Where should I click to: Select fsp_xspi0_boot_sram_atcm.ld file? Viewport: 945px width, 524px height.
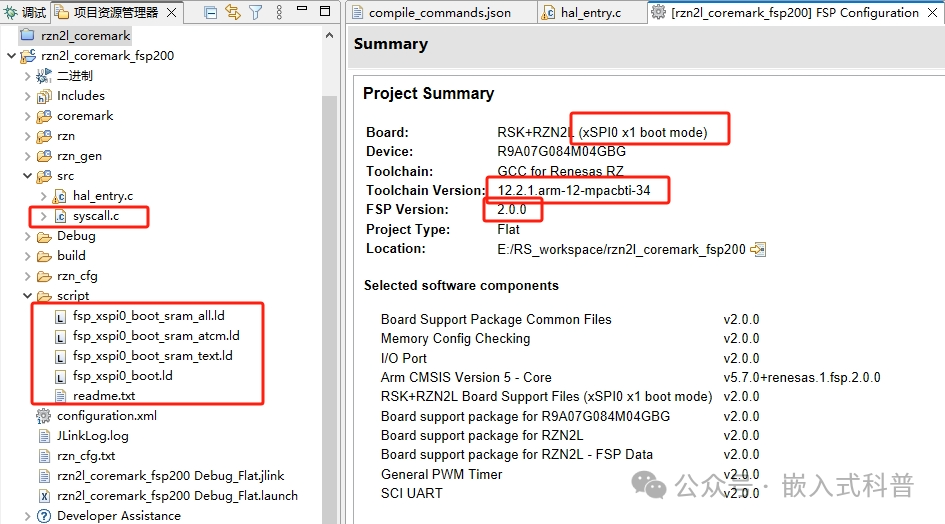tap(156, 336)
